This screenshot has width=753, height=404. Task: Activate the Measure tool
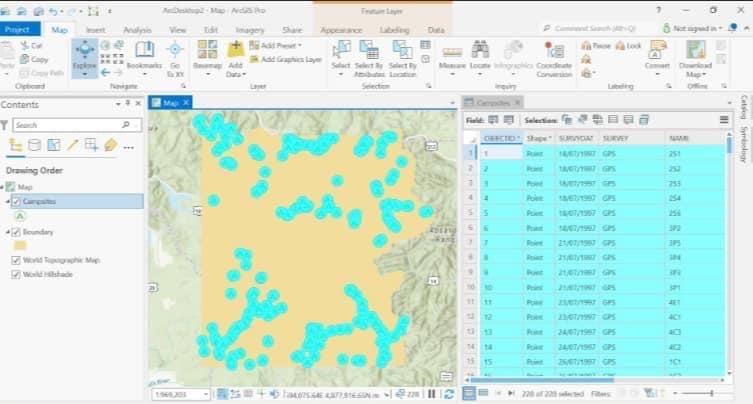(x=452, y=59)
